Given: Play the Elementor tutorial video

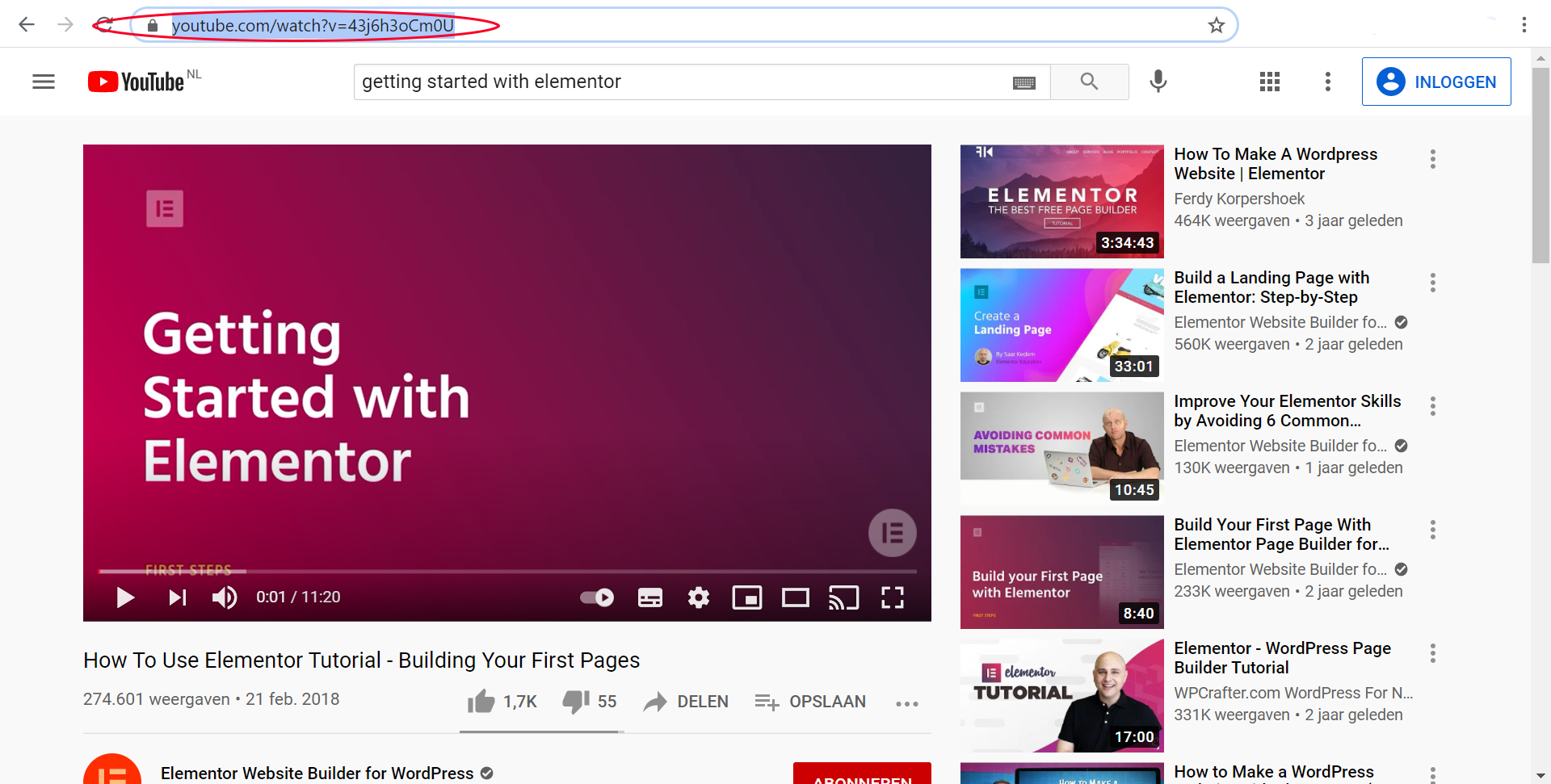Looking at the screenshot, I should (x=125, y=597).
